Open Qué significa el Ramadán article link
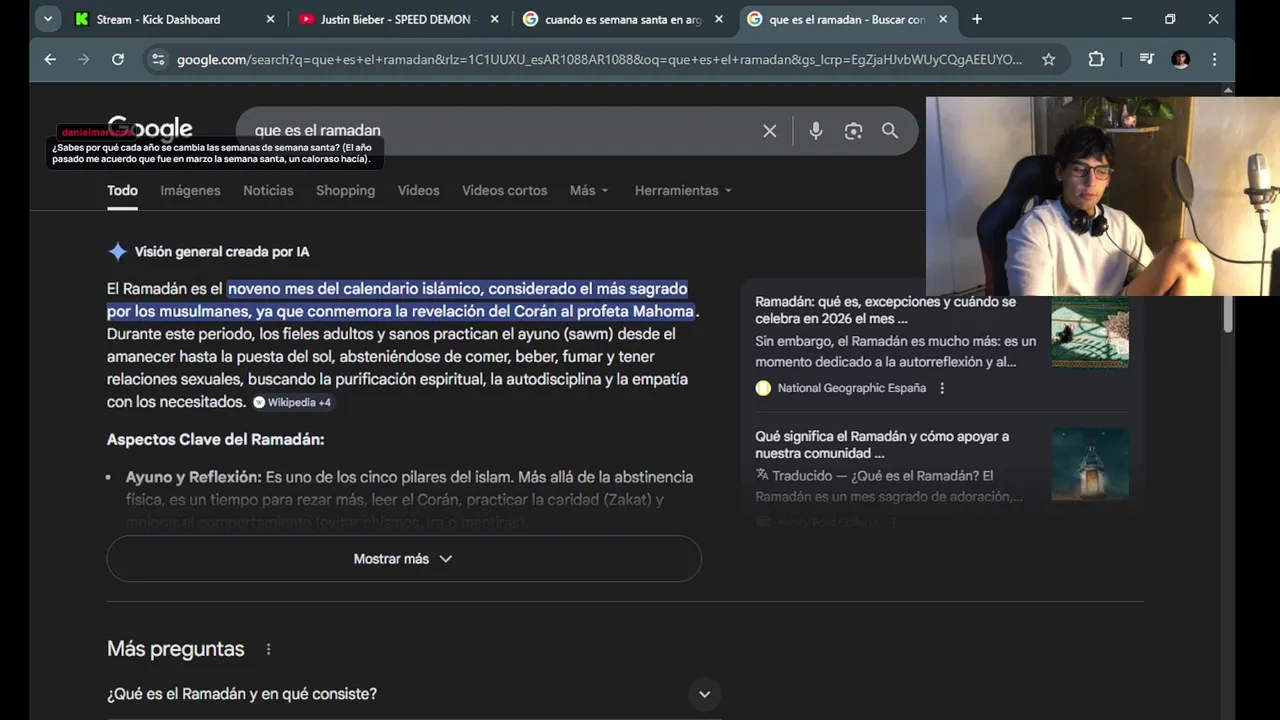This screenshot has height=720, width=1280. coord(882,445)
